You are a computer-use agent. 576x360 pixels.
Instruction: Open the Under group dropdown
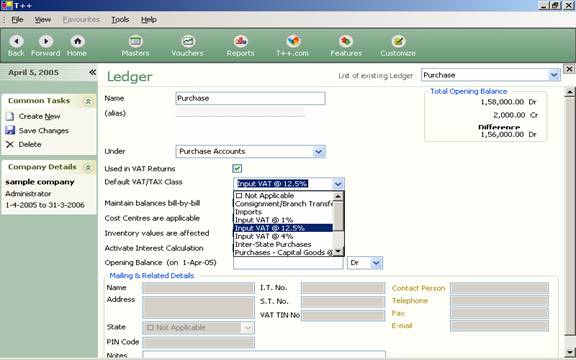[x=318, y=151]
